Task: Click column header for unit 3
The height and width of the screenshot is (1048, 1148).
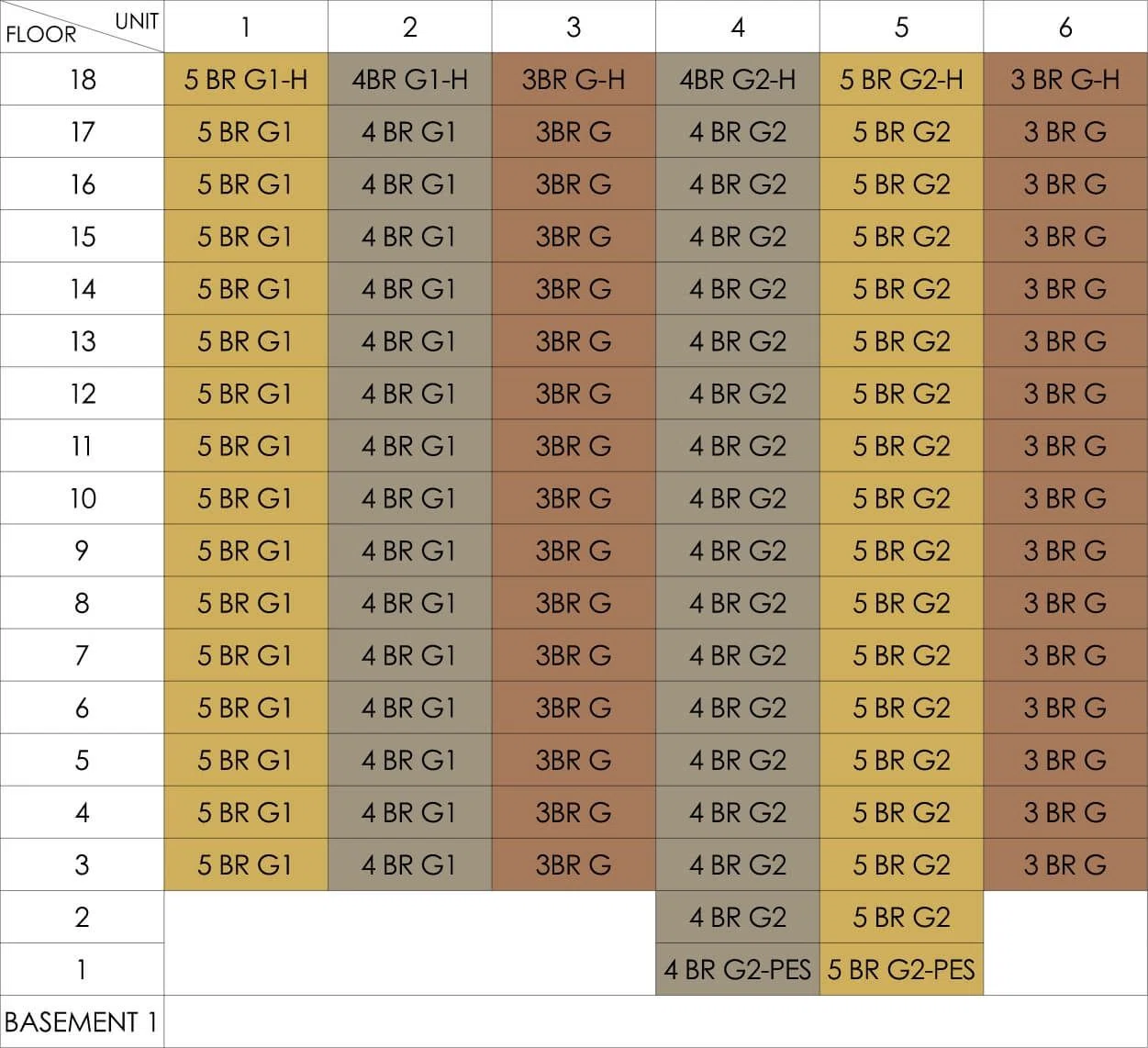Action: (x=574, y=27)
